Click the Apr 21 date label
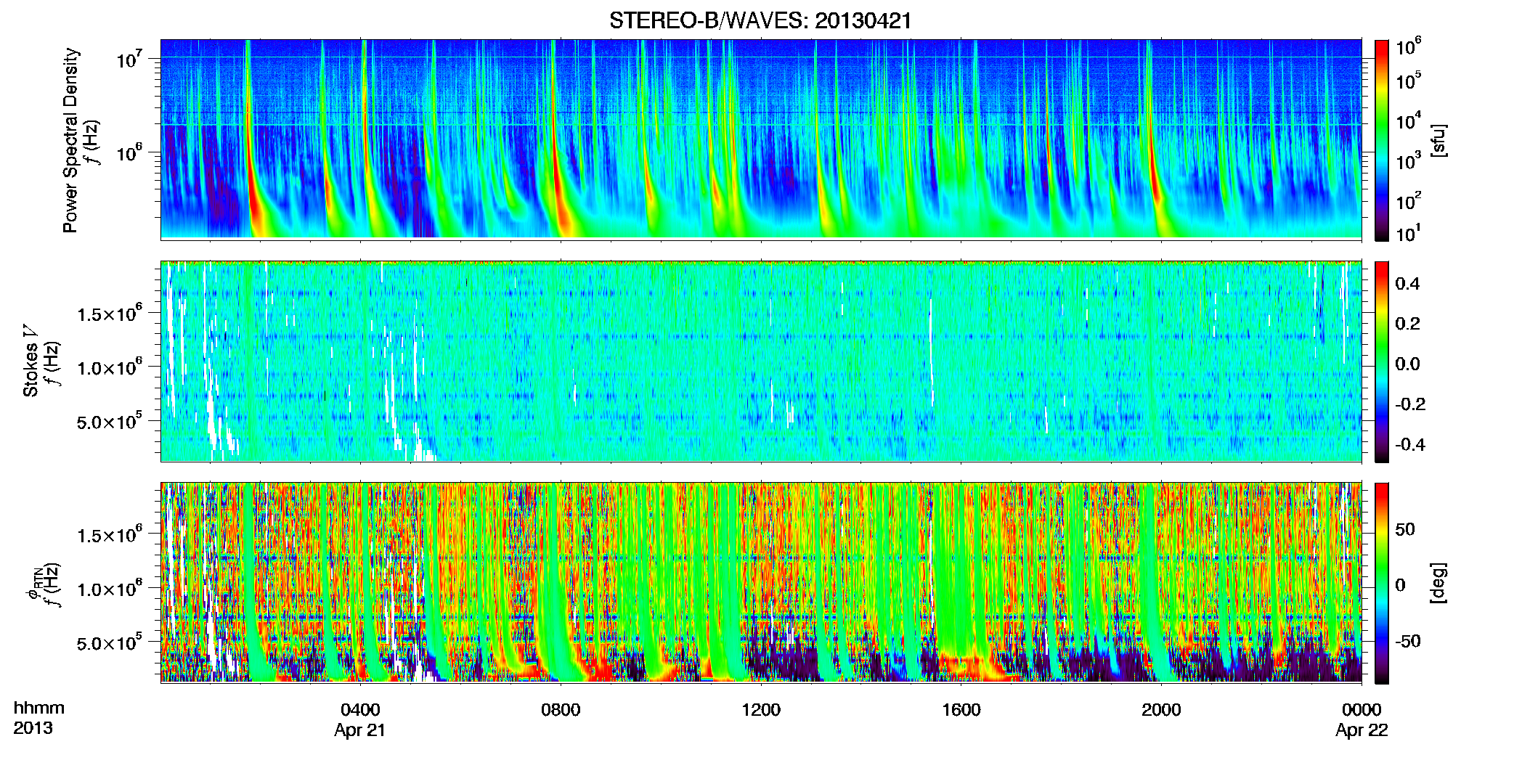This screenshot has height=784, width=1522. point(359,730)
